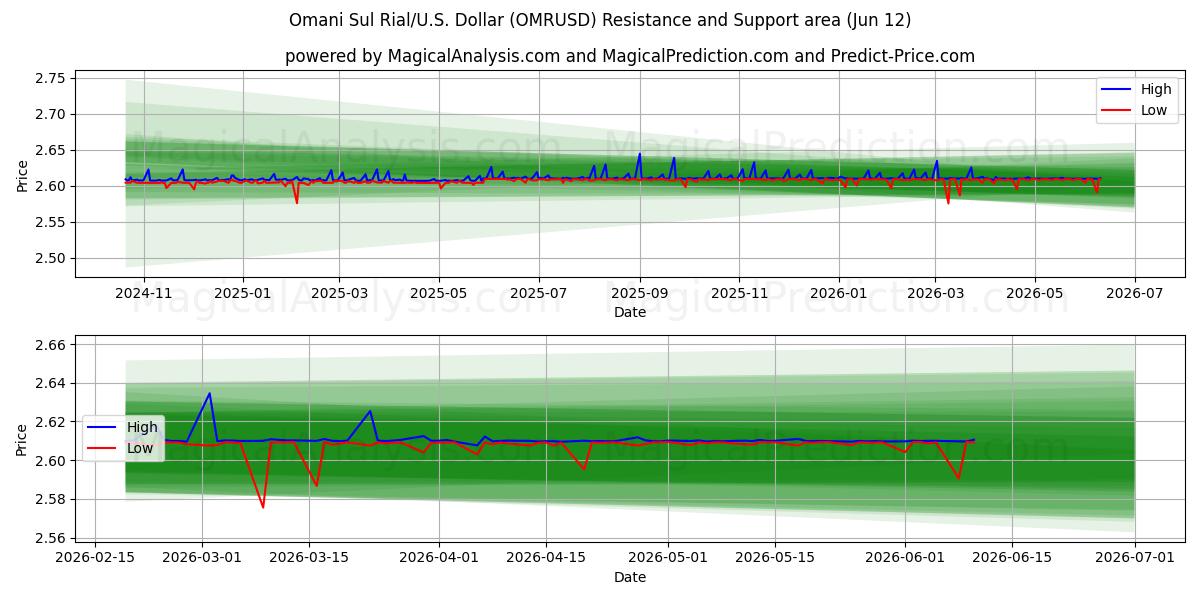Click the '2.56' price tick on bottom chart
This screenshot has width=1200, height=600.
[x=52, y=538]
